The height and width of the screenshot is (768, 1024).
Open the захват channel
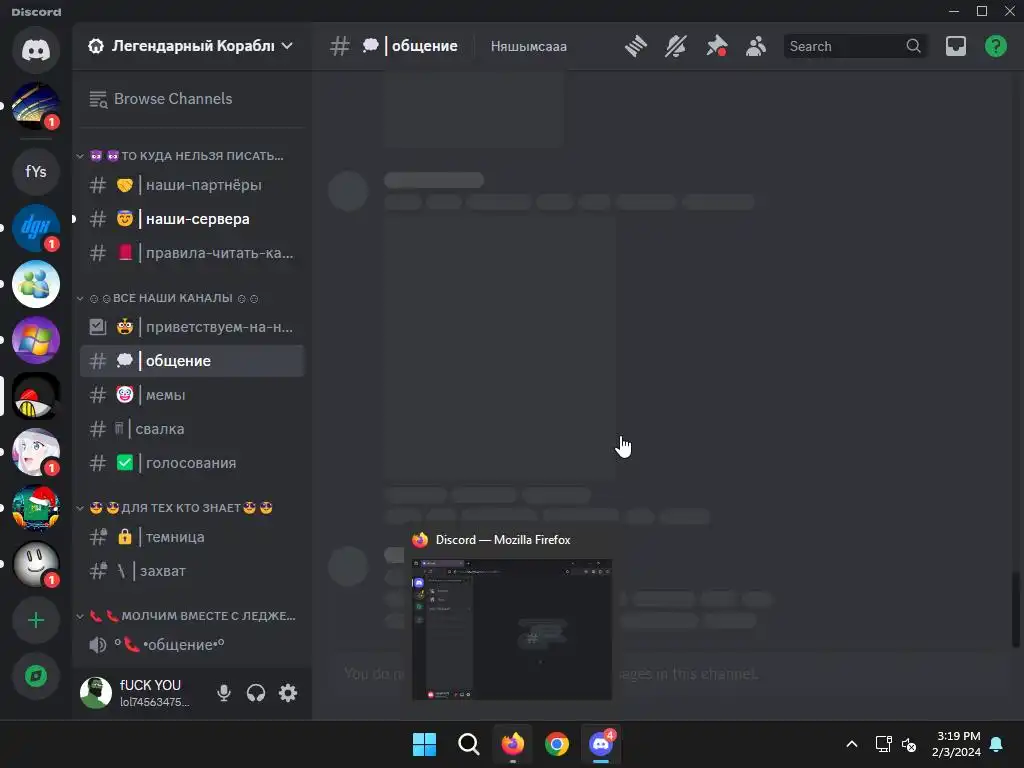tap(192, 571)
